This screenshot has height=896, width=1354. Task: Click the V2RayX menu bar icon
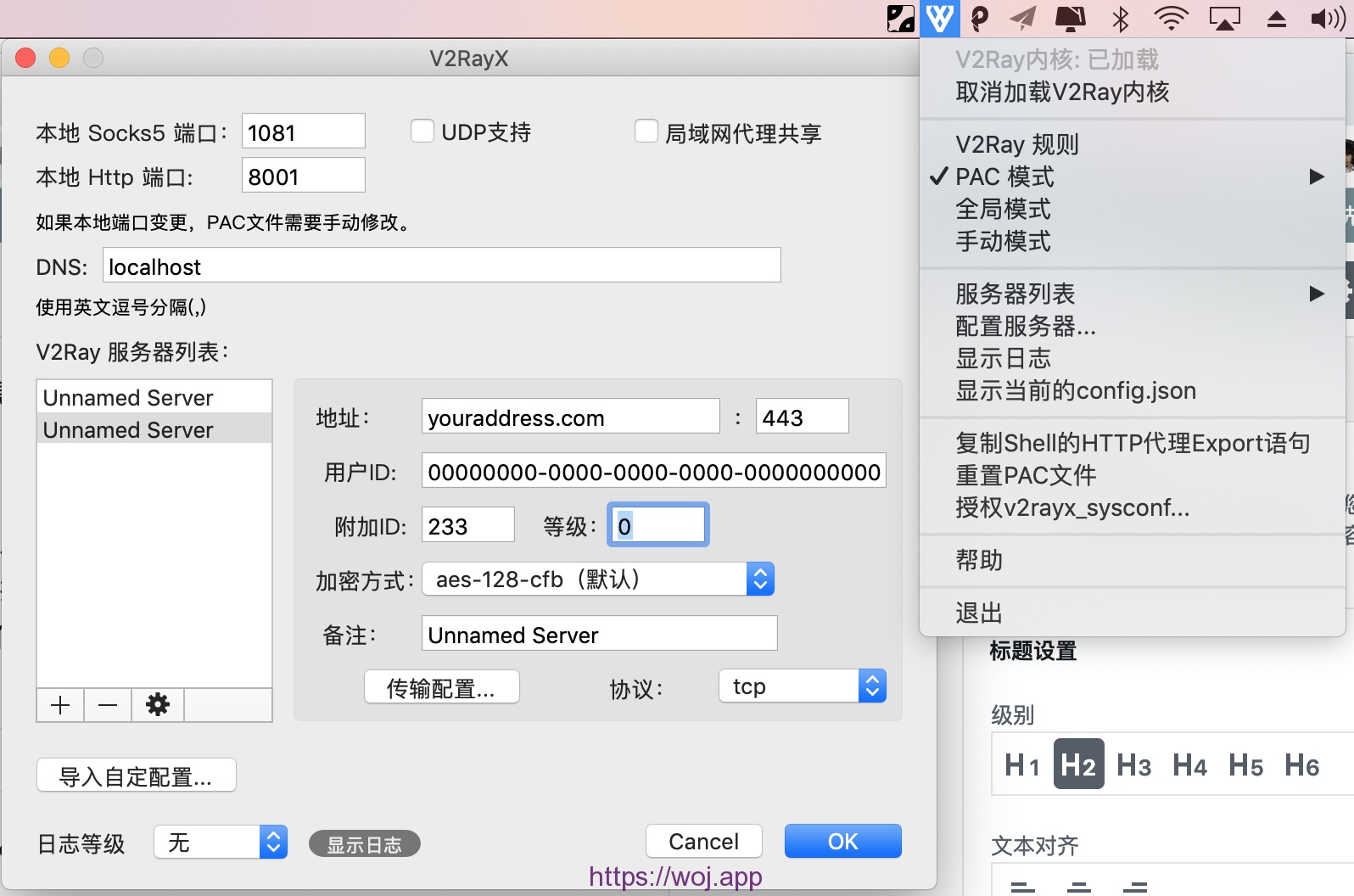click(940, 19)
